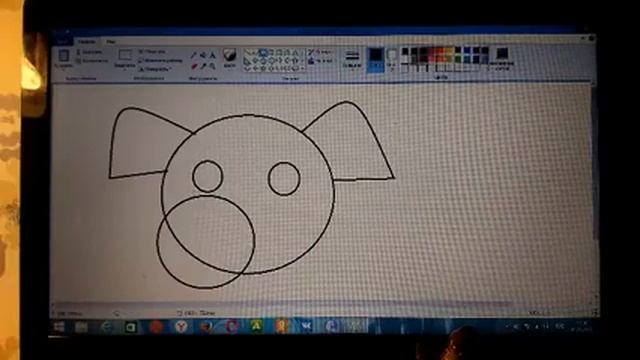Select the Eraser tool

[x=194, y=66]
